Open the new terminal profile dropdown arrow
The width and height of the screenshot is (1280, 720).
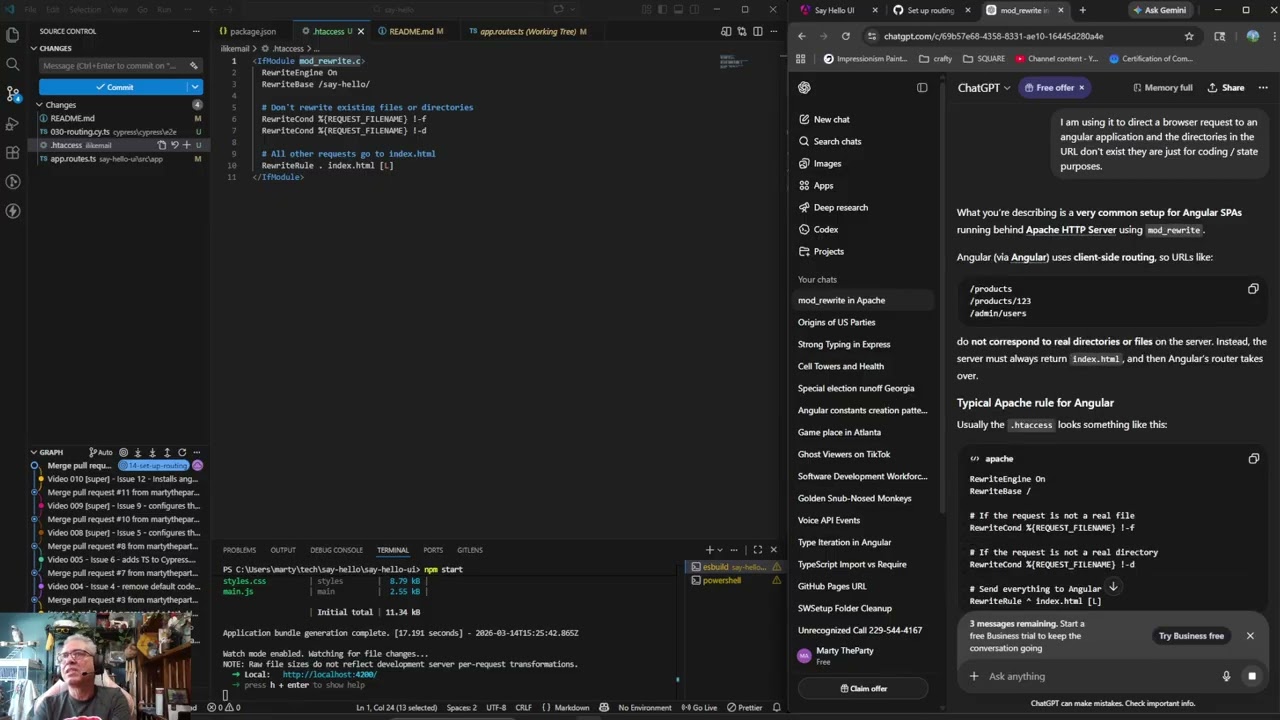click(x=720, y=549)
